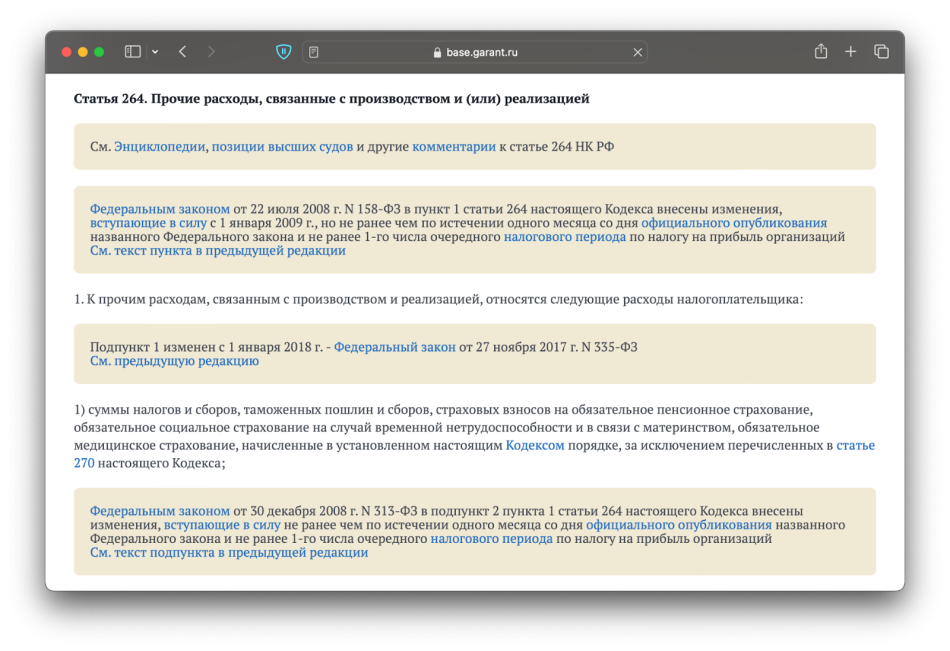Open См. предыдущую редакцию link
This screenshot has height=651, width=950.
174,361
